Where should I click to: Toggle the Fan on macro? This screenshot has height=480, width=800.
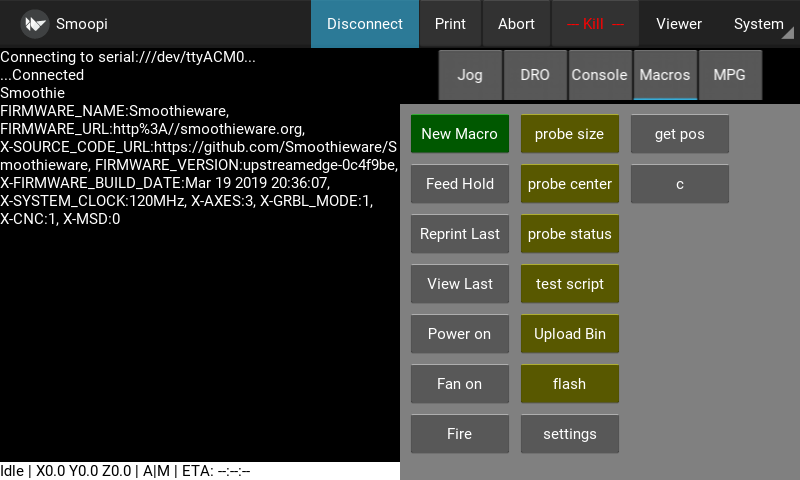[x=460, y=384]
